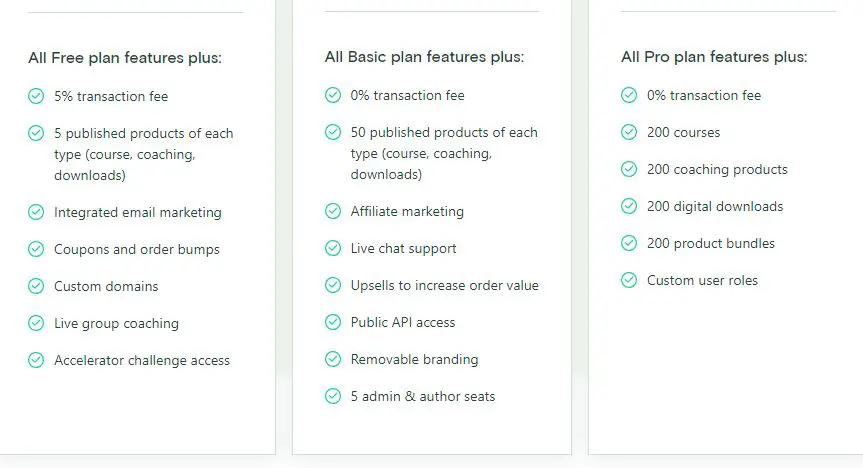Screen dimensions: 863x468
Task: Click checkmark icon beside 200 courses
Action: (629, 132)
